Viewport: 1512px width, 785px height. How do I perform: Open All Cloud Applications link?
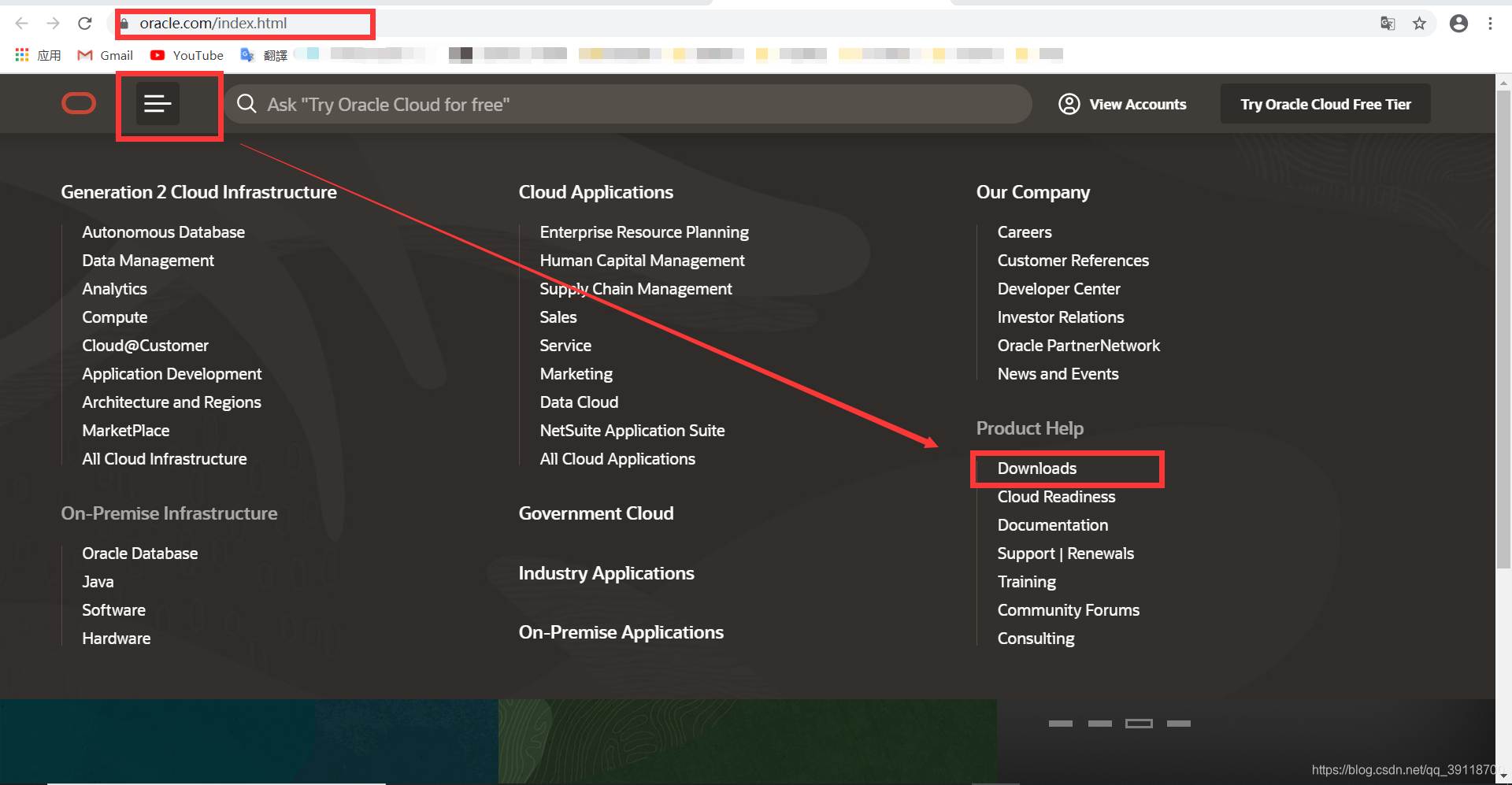click(x=617, y=459)
